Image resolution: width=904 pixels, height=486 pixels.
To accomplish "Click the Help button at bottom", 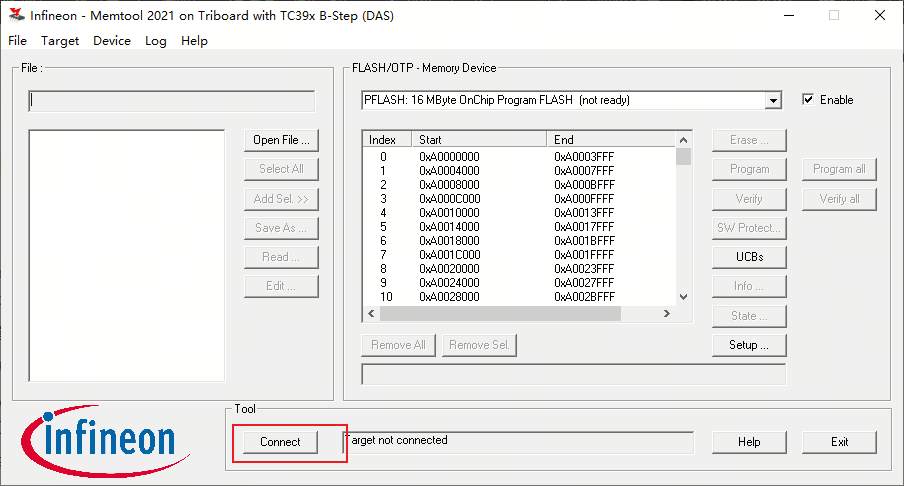I will [x=749, y=442].
